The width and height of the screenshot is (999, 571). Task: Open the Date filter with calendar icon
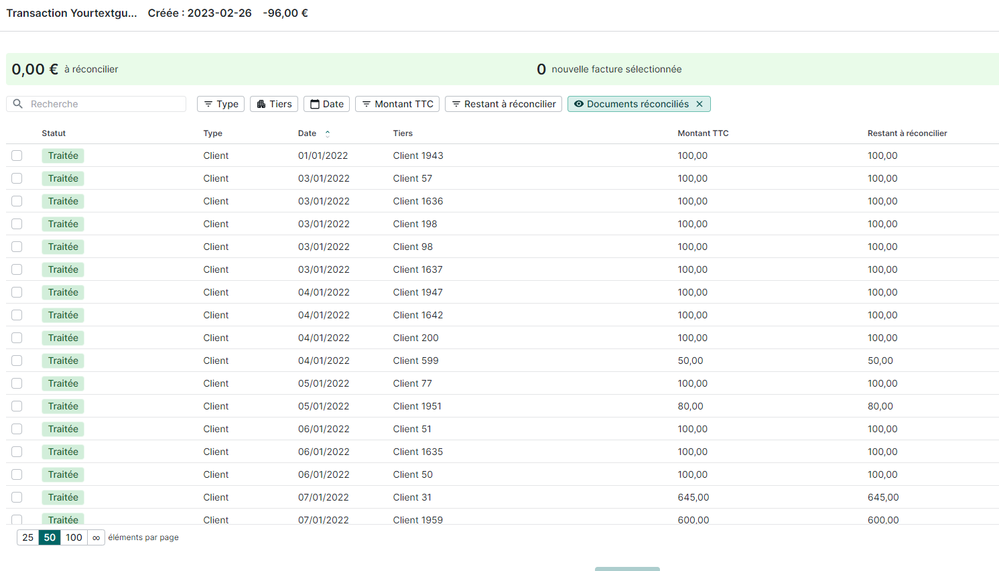pos(326,104)
